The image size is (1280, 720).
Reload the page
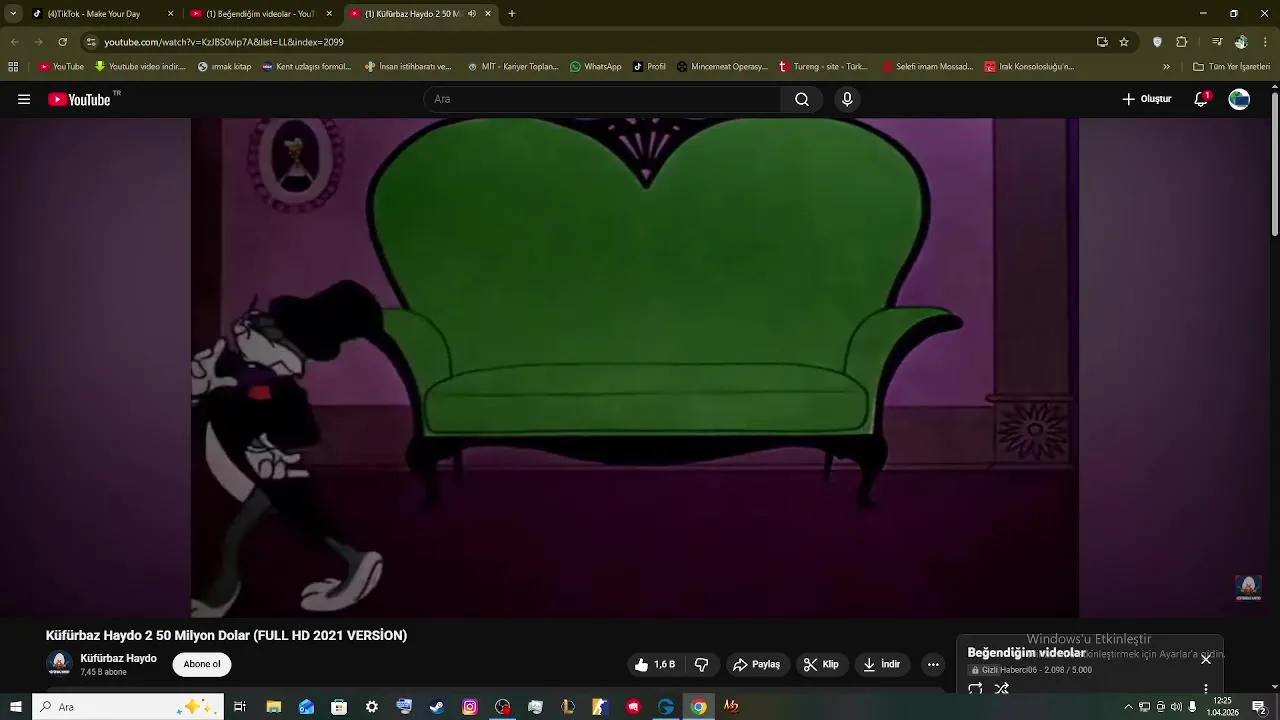62,42
